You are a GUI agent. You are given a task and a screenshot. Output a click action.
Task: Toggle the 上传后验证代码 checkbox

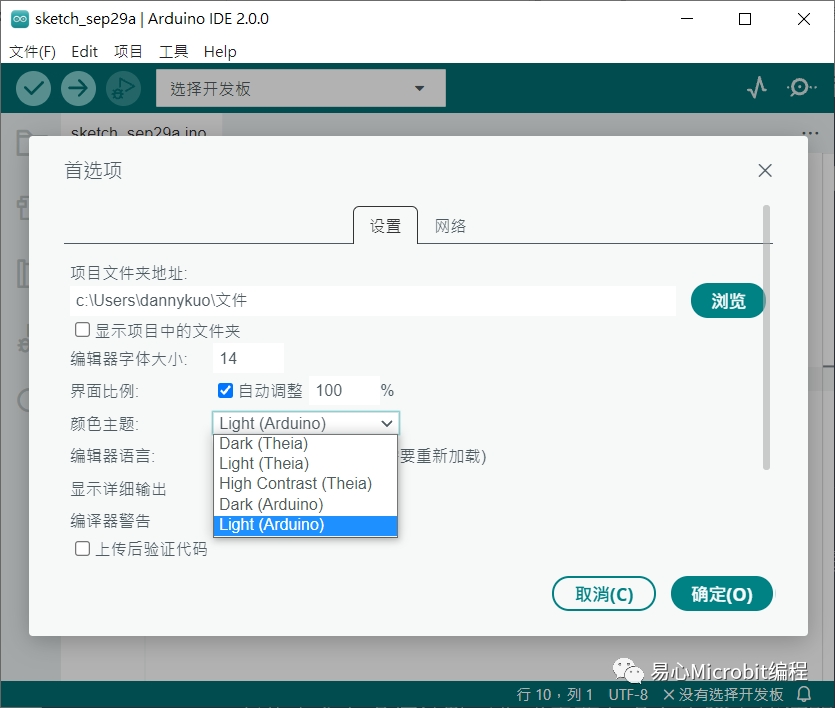click(83, 548)
